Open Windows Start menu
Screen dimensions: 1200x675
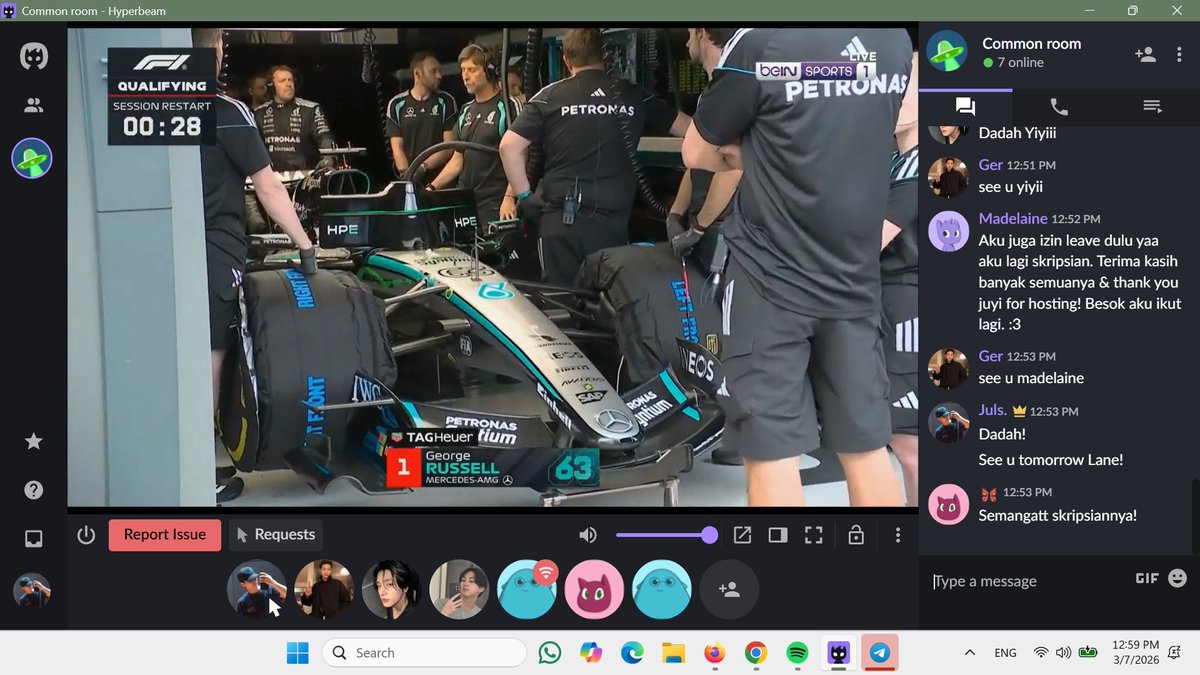pos(298,653)
